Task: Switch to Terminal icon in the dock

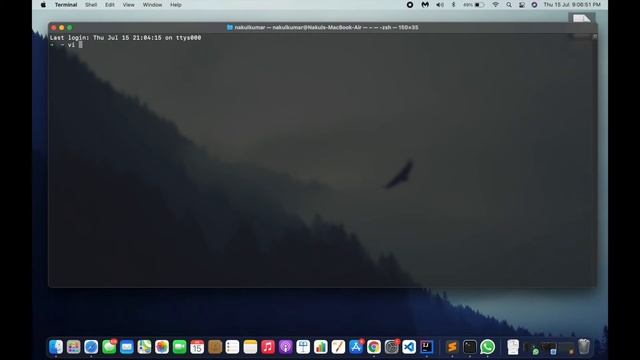Action: pyautogui.click(x=470, y=347)
